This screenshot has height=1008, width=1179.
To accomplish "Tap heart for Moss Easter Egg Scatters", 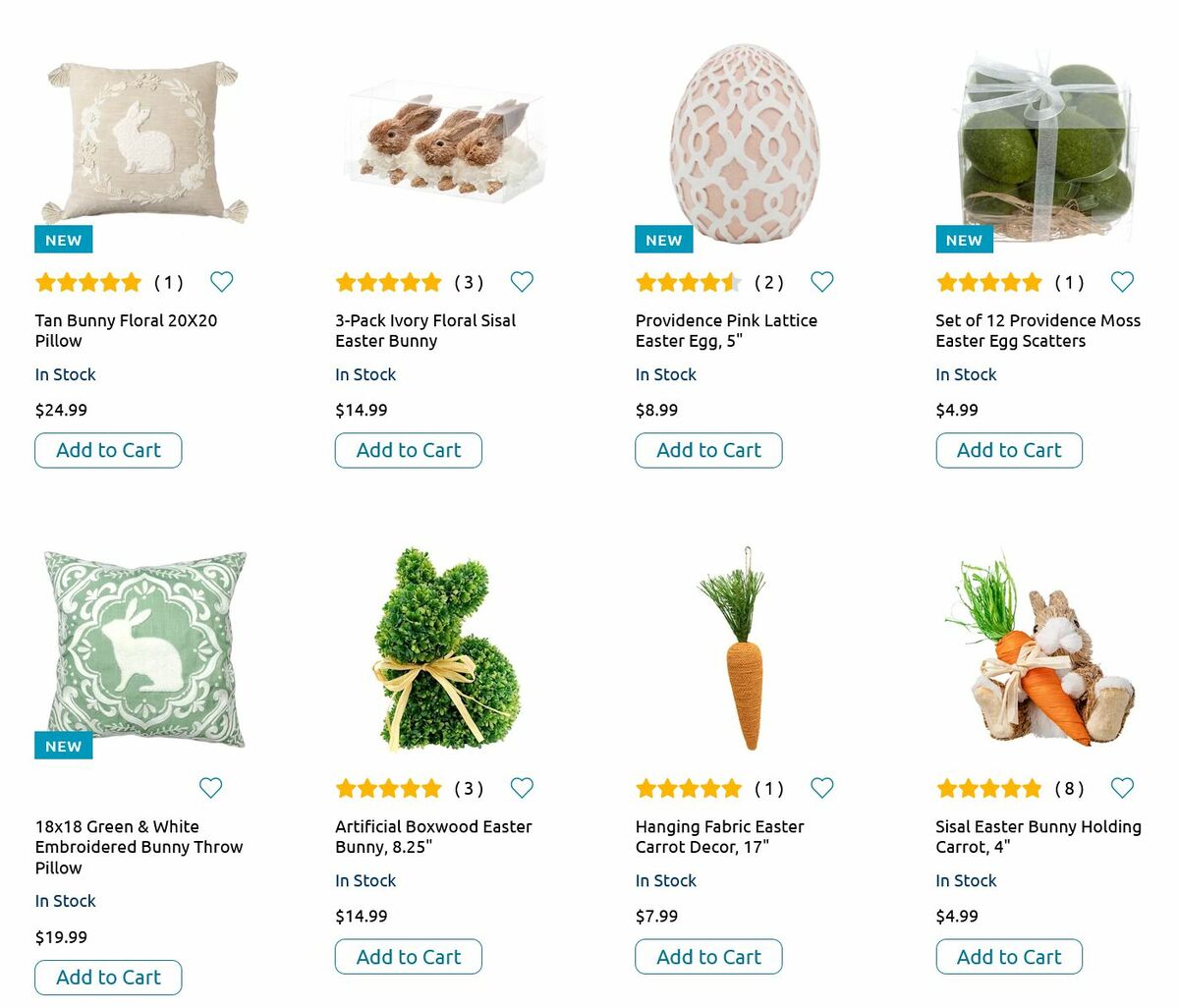I will [1122, 282].
